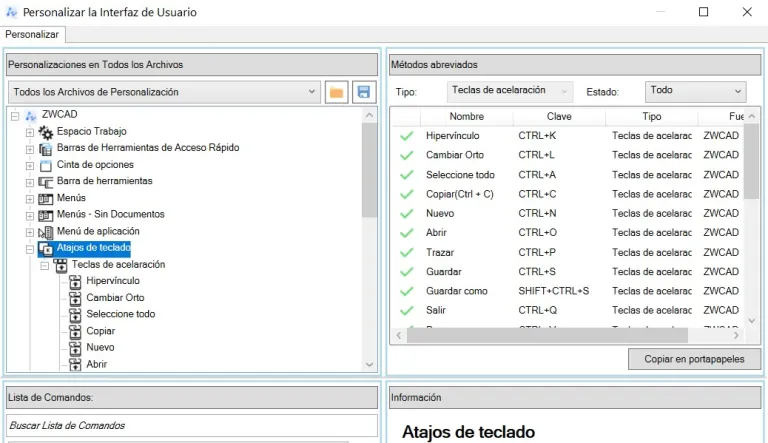The image size is (768, 443).
Task: Sort by the Tipo column header
Action: [651, 117]
